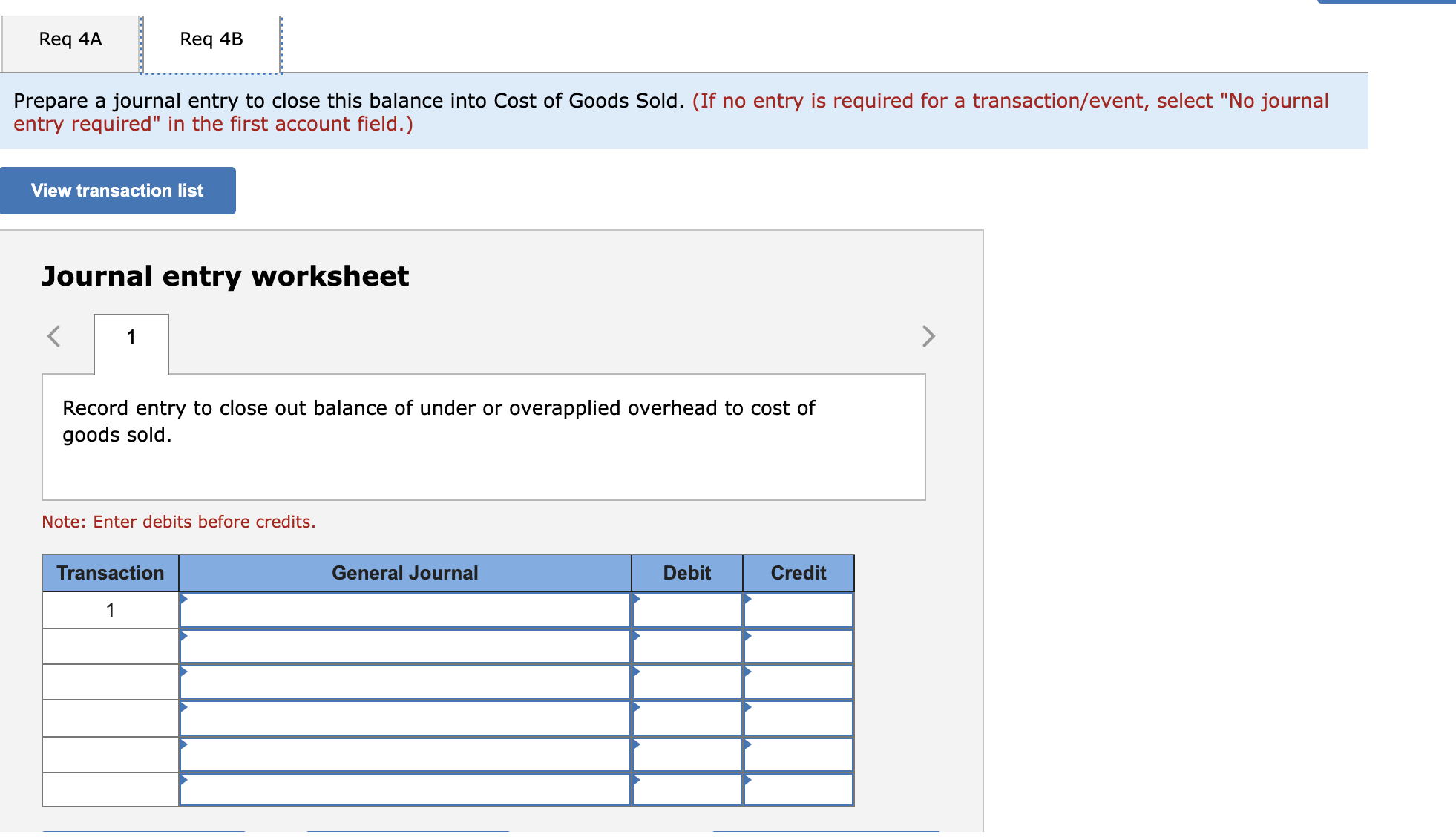1456x840 pixels.
Task: Click the leftmost button below the worksheet
Action: point(145,835)
